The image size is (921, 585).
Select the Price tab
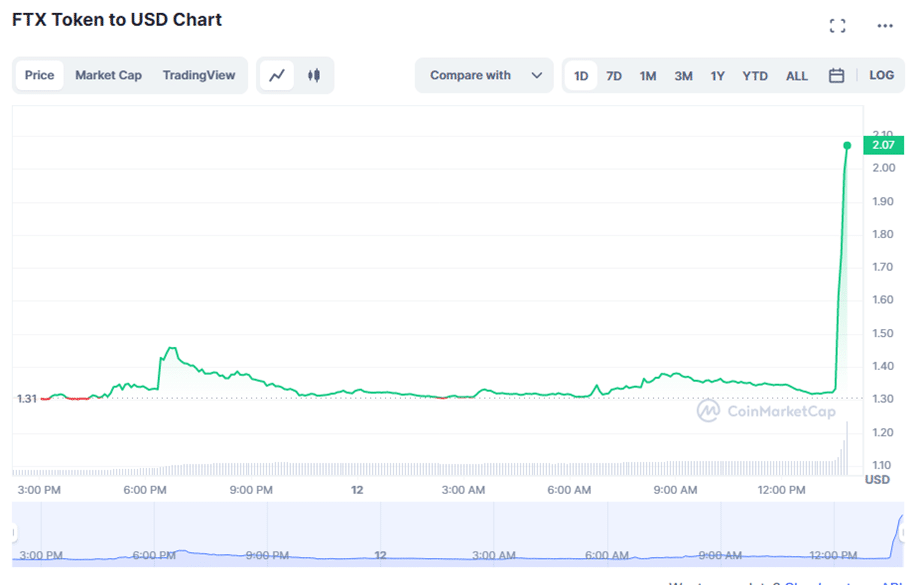39,75
